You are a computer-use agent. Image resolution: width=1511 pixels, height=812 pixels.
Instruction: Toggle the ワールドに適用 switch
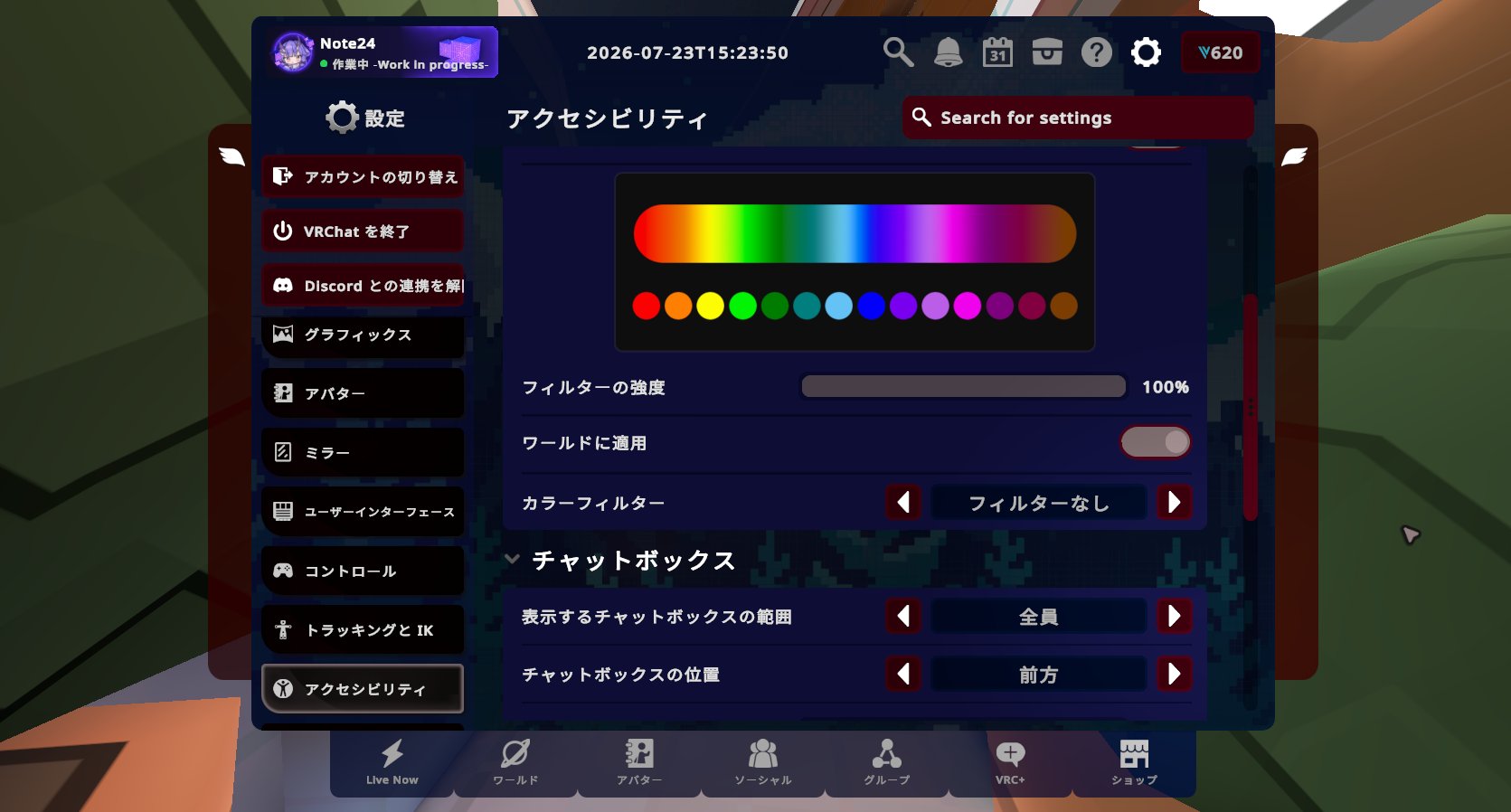(x=1156, y=442)
